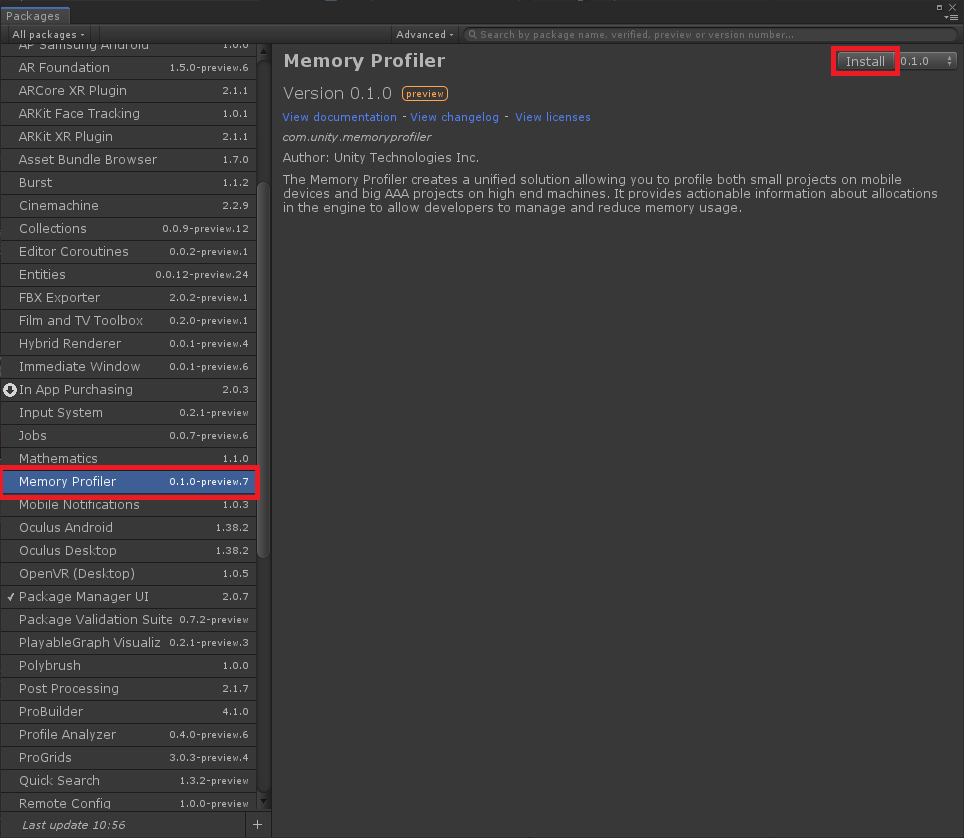Select the Film and TV Toolbox package

pos(128,320)
